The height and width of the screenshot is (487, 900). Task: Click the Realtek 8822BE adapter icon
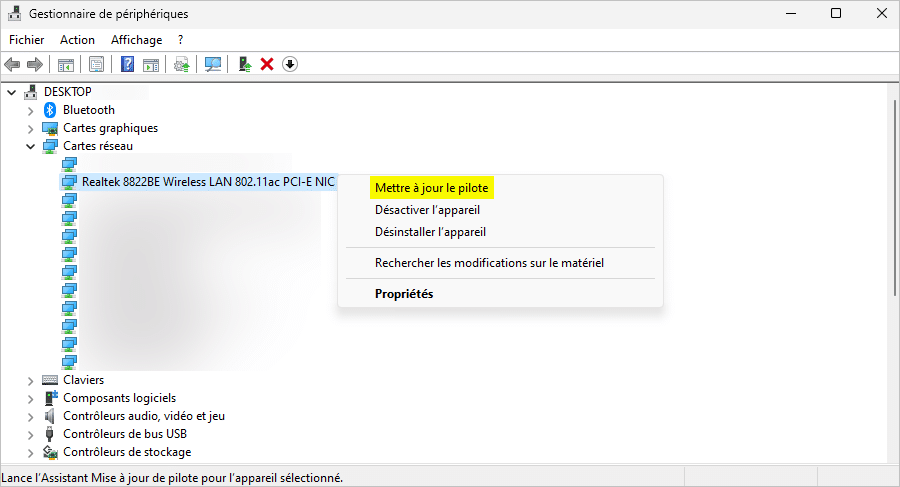pos(69,182)
